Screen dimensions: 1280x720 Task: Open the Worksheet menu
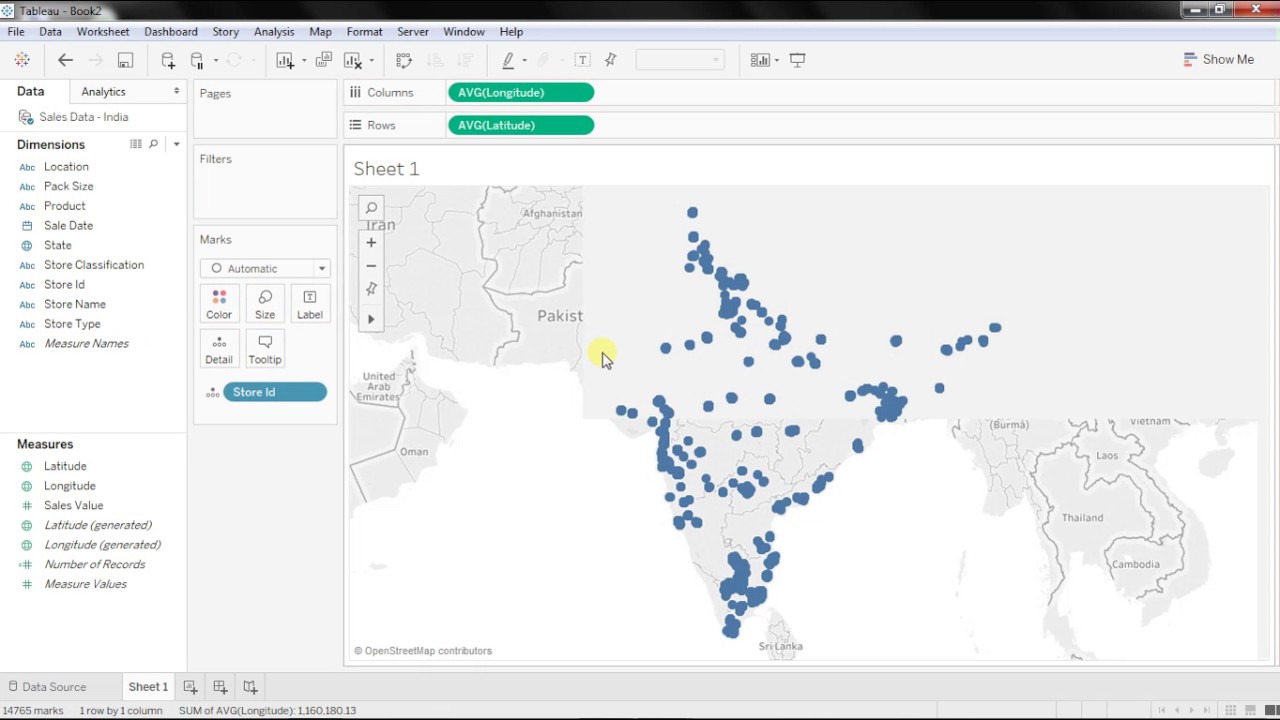(x=103, y=32)
